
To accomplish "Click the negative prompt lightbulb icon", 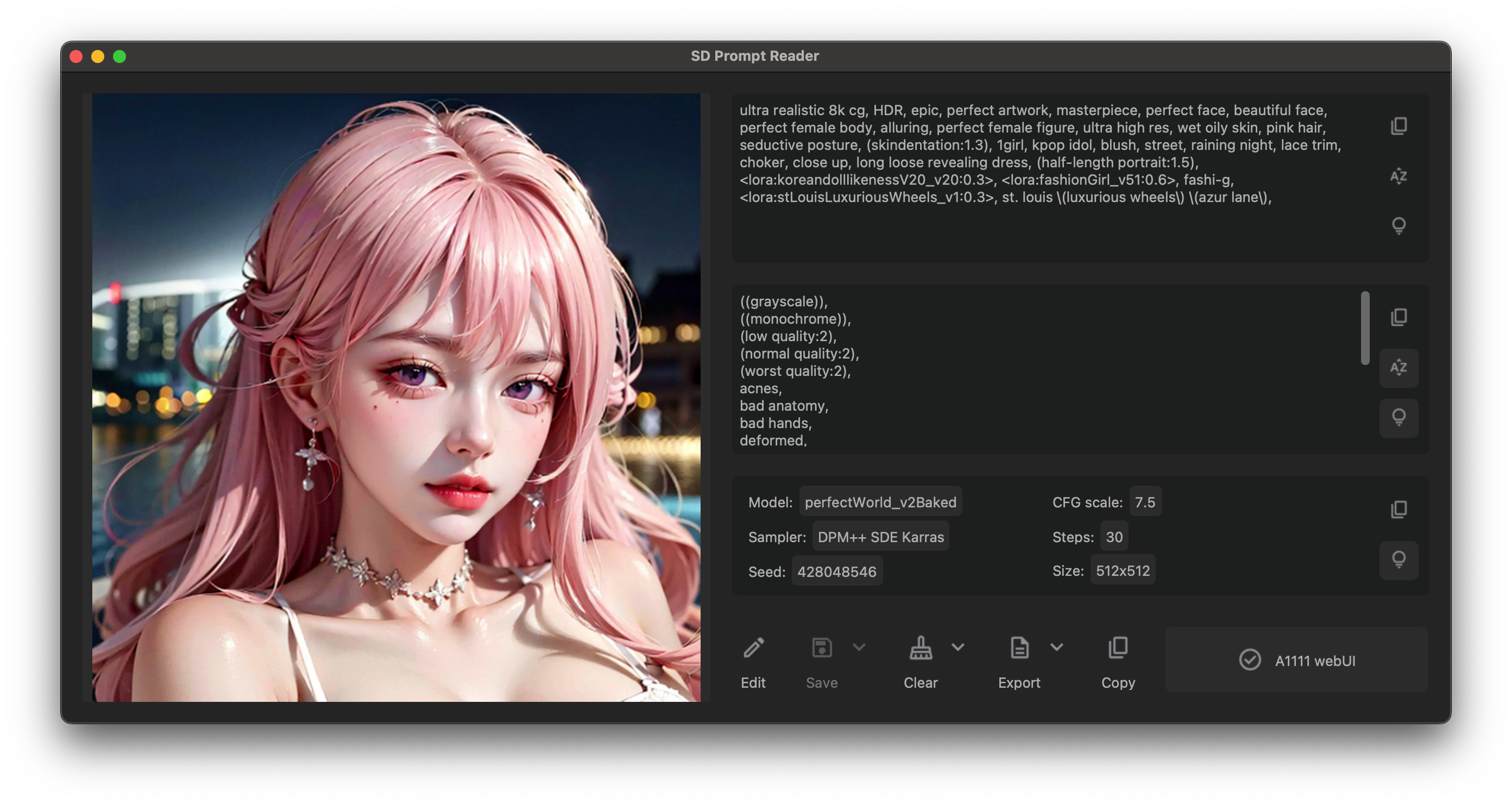I will click(x=1398, y=418).
